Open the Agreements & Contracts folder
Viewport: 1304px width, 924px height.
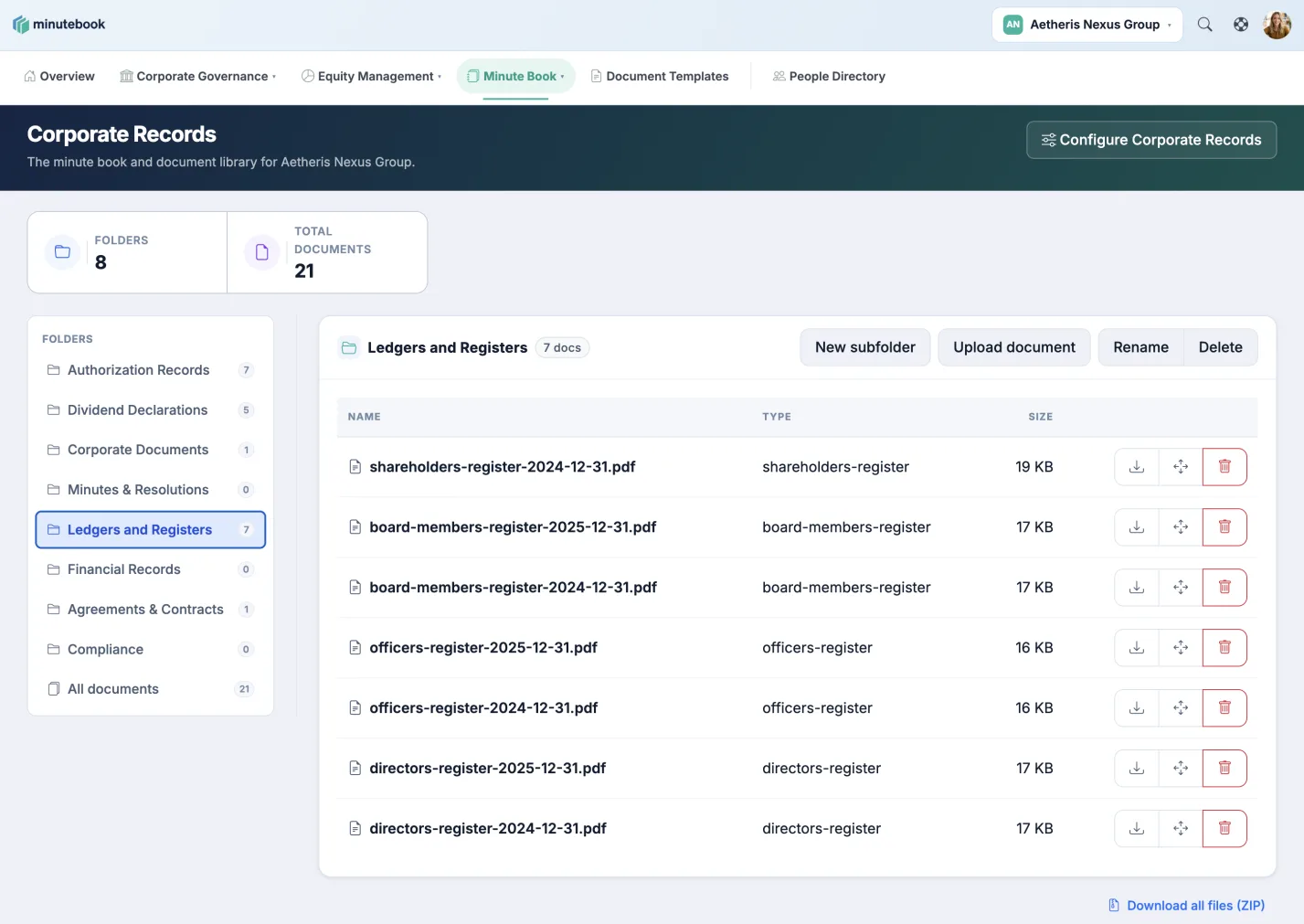click(x=151, y=610)
